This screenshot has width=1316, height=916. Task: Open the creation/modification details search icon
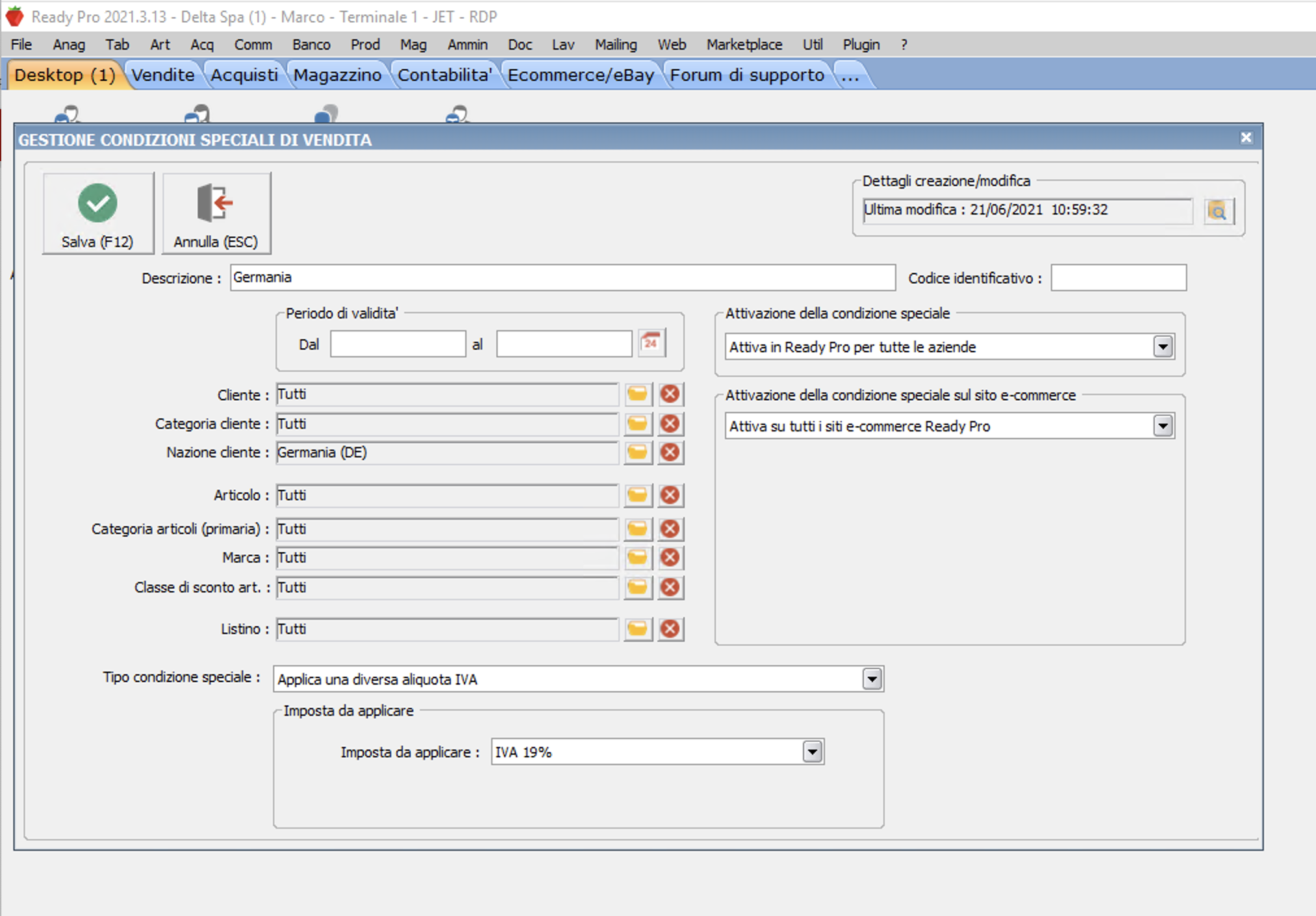[1218, 211]
